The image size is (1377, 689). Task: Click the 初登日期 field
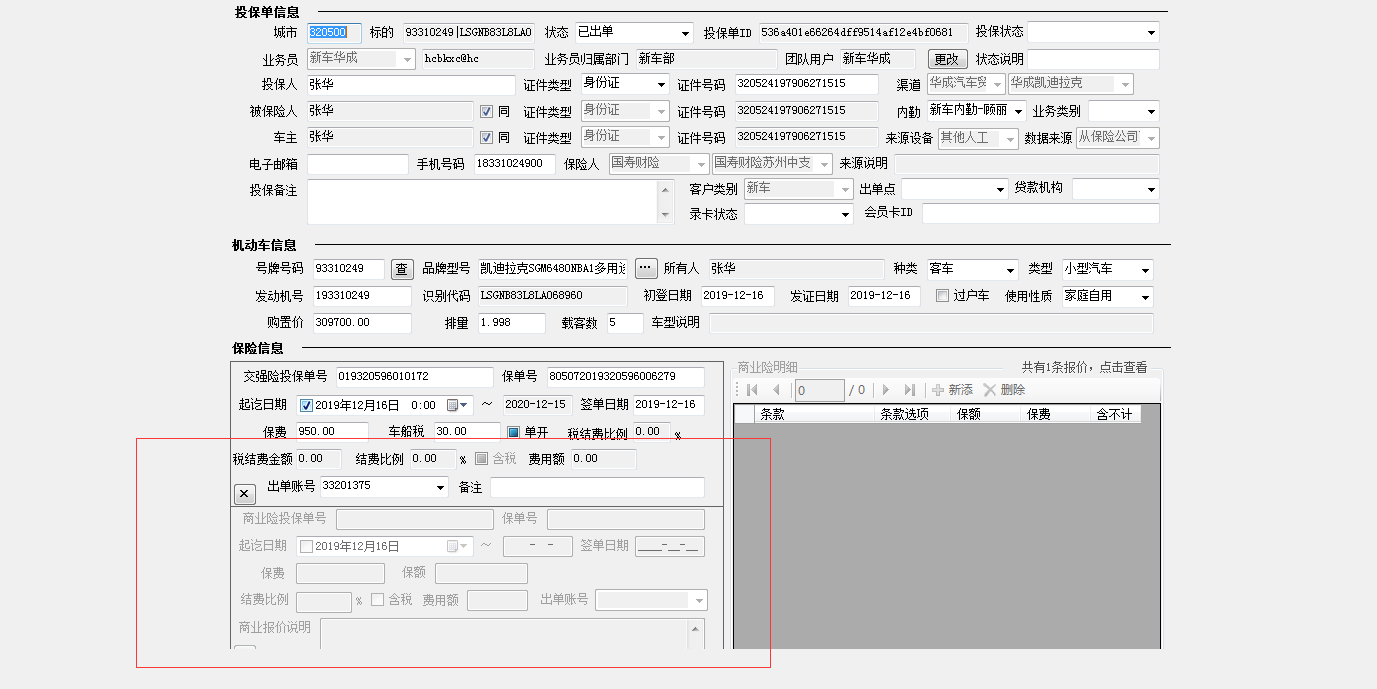pyautogui.click(x=737, y=296)
